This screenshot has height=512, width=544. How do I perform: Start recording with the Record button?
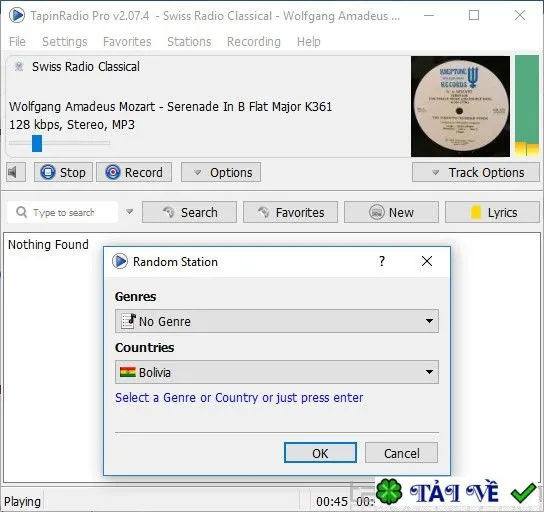(134, 172)
